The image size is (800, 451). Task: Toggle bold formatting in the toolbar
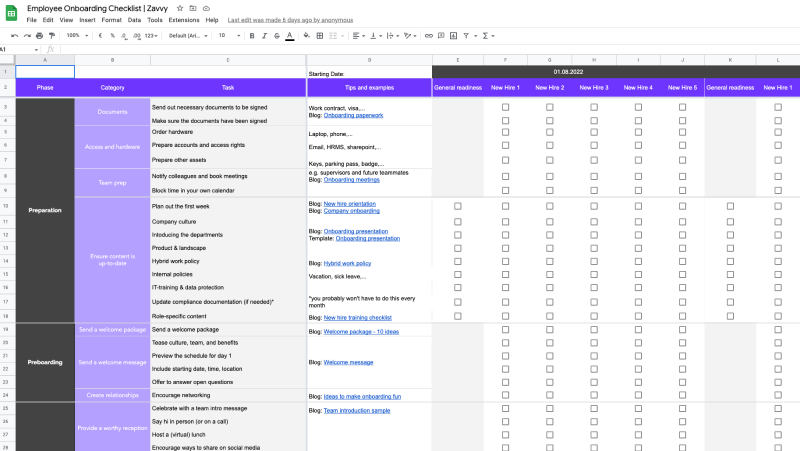tap(251, 35)
